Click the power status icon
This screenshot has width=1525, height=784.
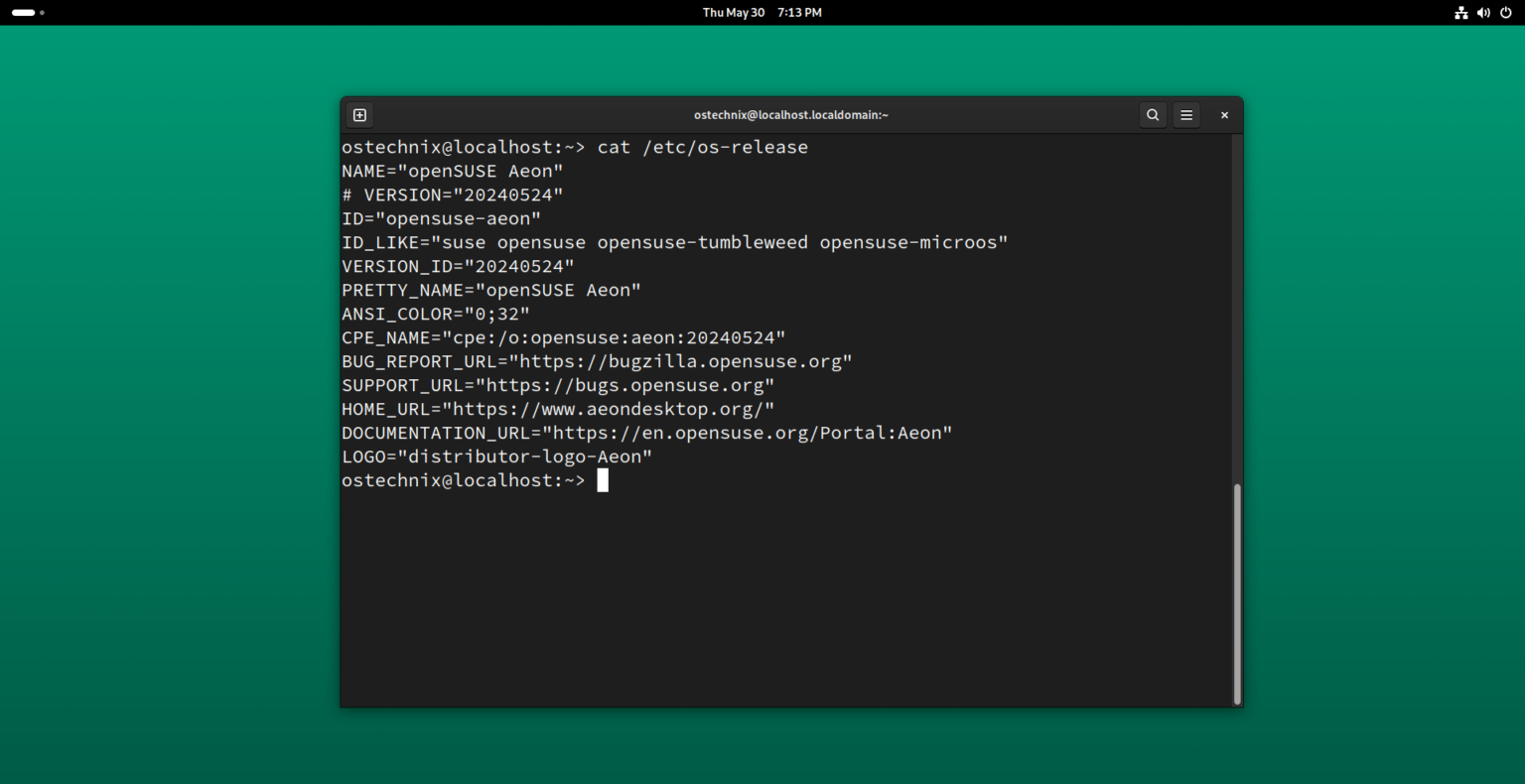click(1505, 13)
